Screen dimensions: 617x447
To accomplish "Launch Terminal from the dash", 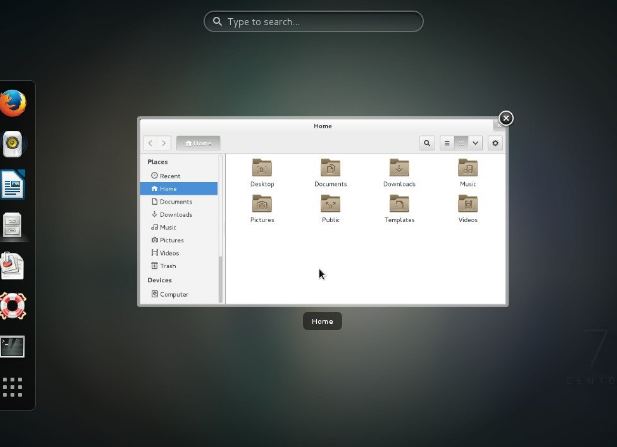I will pyautogui.click(x=13, y=347).
